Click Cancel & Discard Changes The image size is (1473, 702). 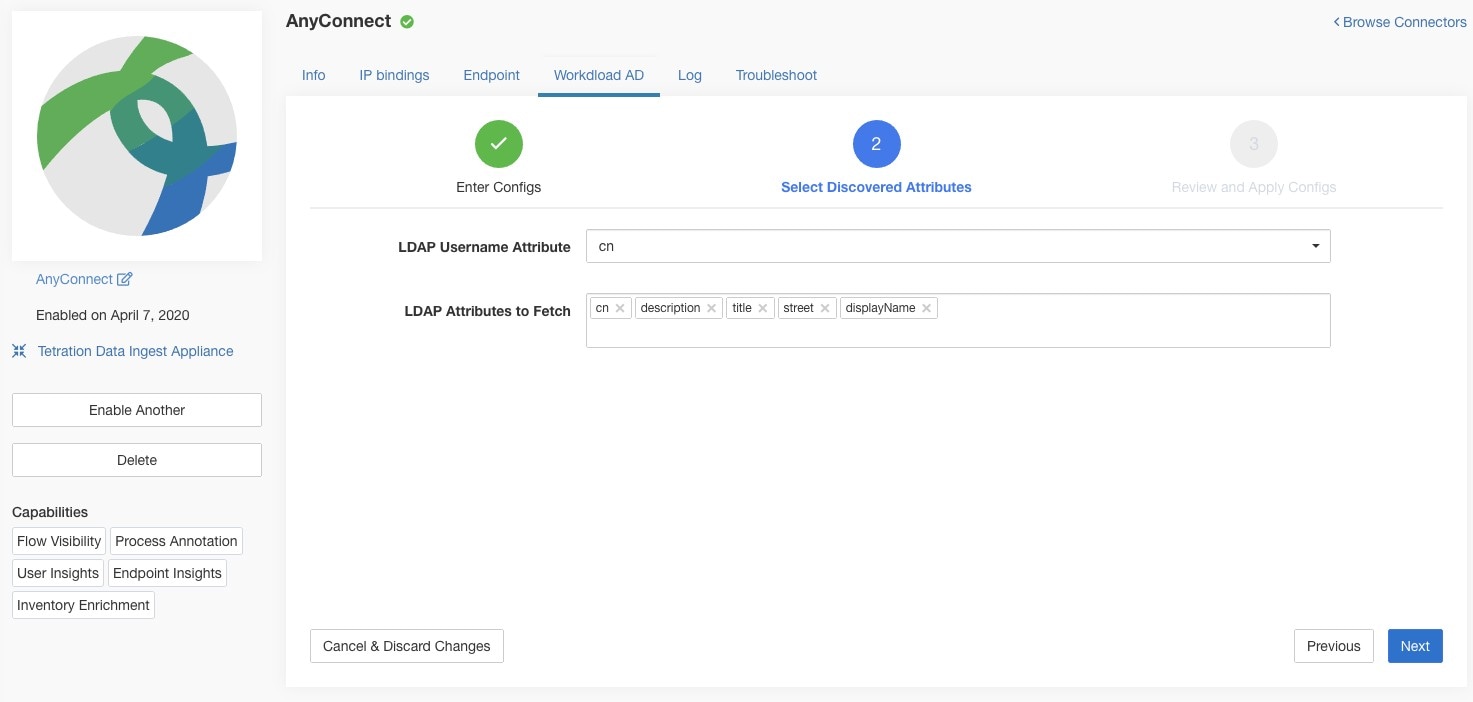pos(407,646)
